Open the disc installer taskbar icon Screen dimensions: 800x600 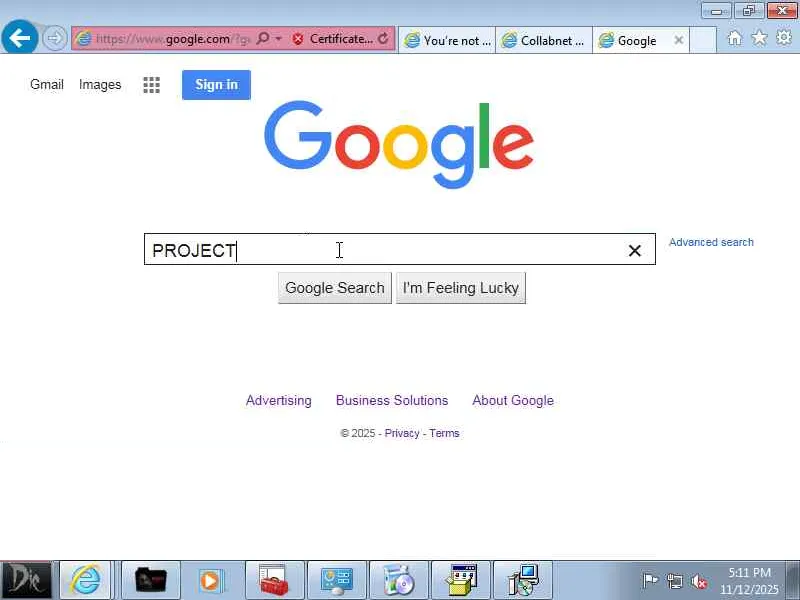[399, 580]
